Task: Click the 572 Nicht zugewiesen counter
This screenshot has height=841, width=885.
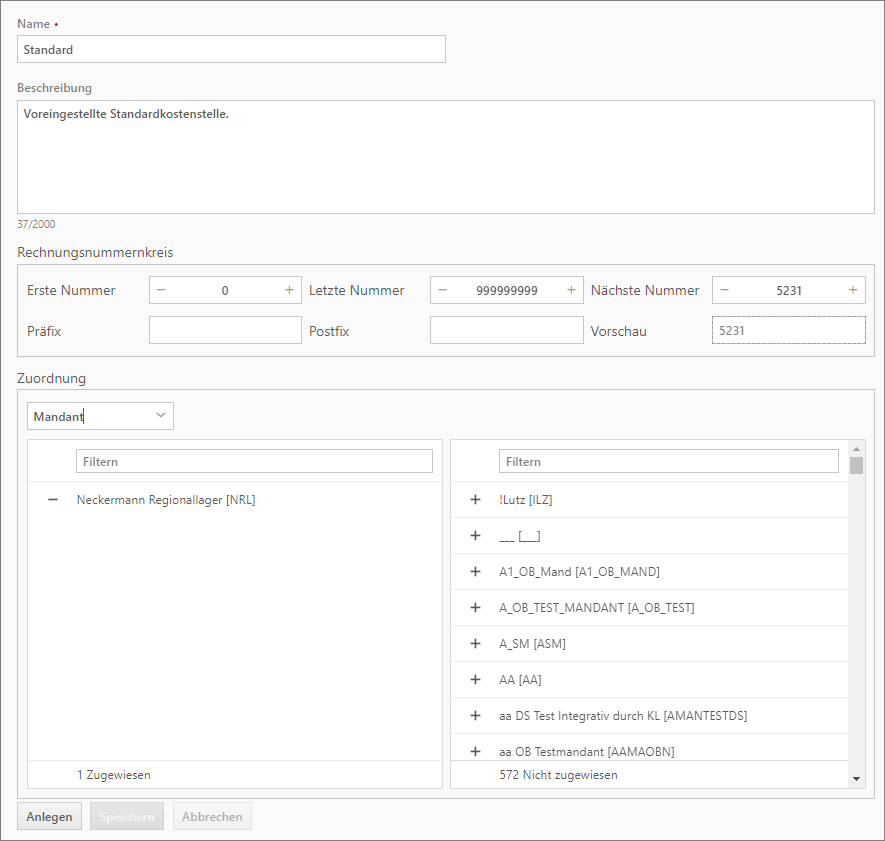Action: pyautogui.click(x=558, y=774)
